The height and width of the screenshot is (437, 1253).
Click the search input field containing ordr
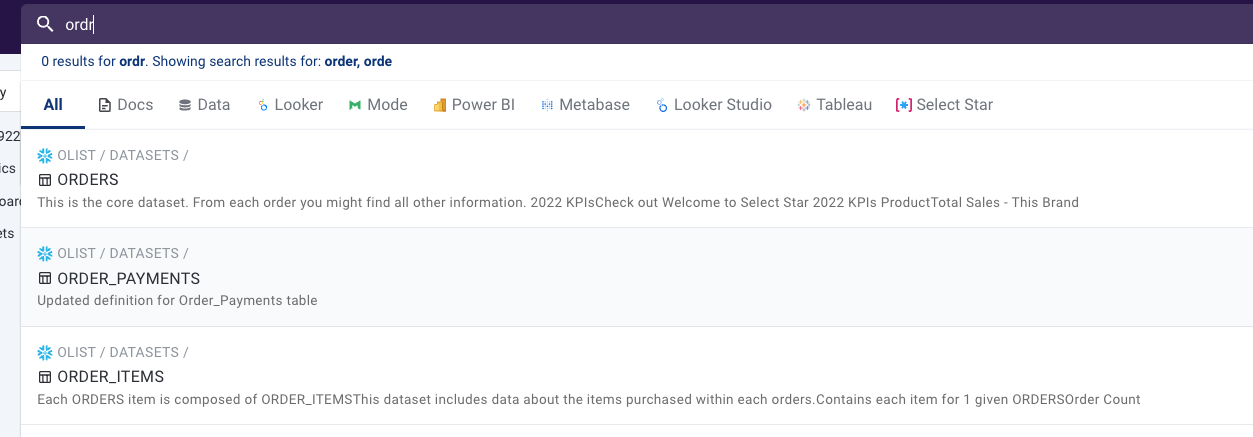coord(600,25)
